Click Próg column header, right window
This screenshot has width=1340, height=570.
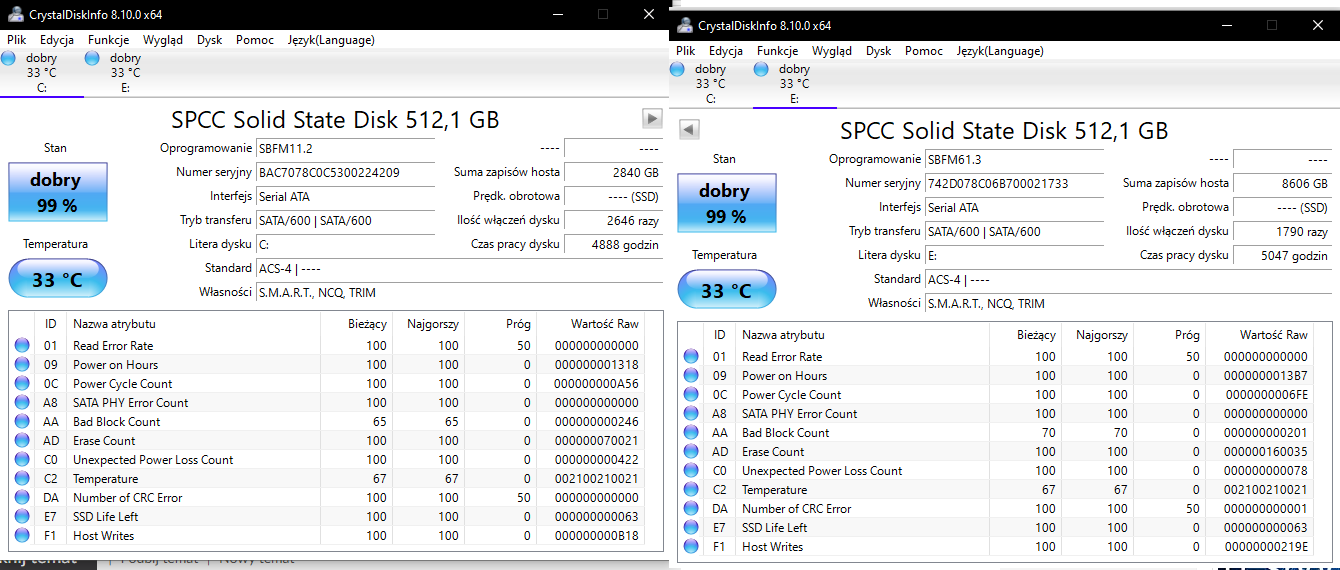[x=1169, y=335]
